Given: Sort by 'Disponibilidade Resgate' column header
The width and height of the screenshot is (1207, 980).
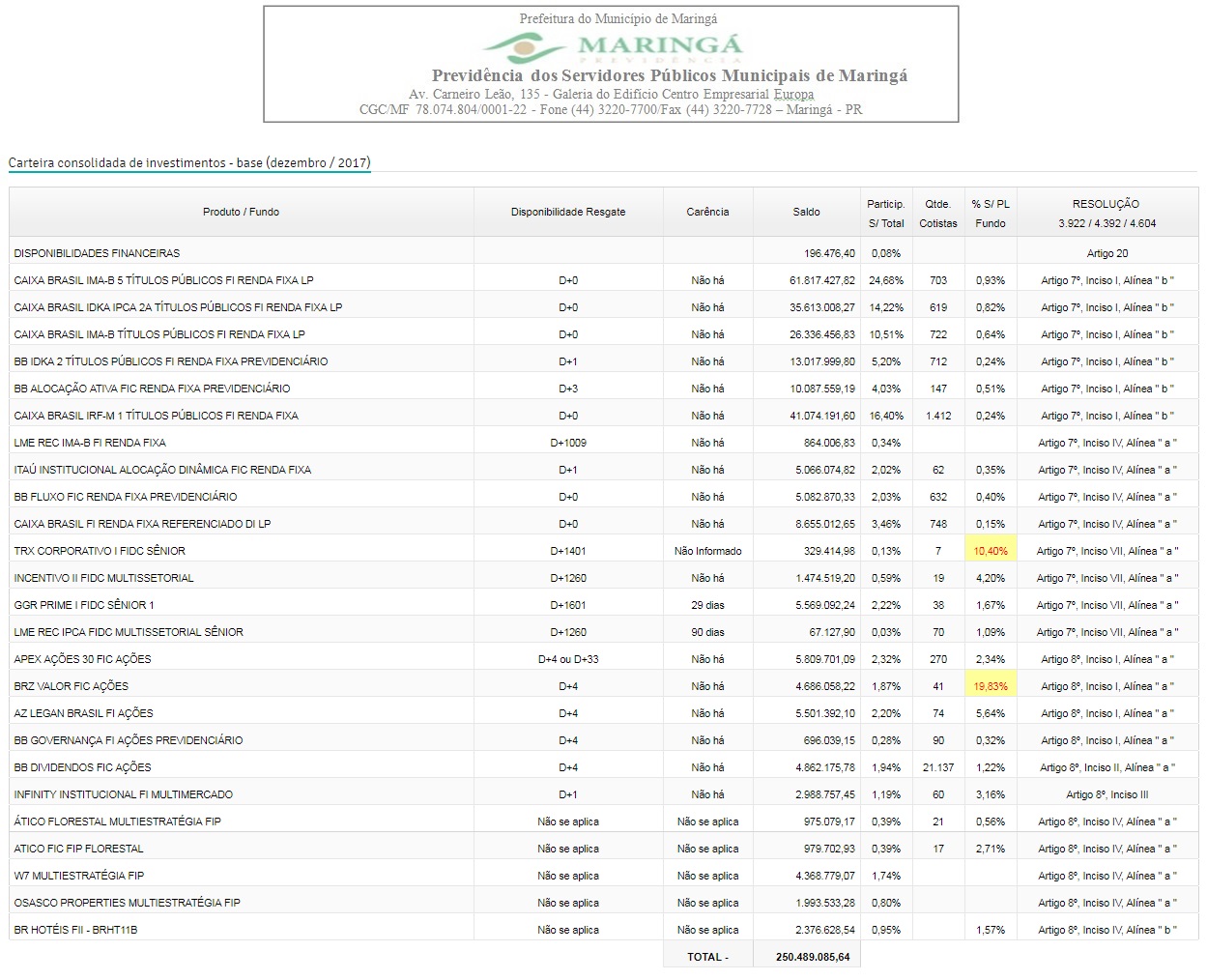Looking at the screenshot, I should 567,212.
